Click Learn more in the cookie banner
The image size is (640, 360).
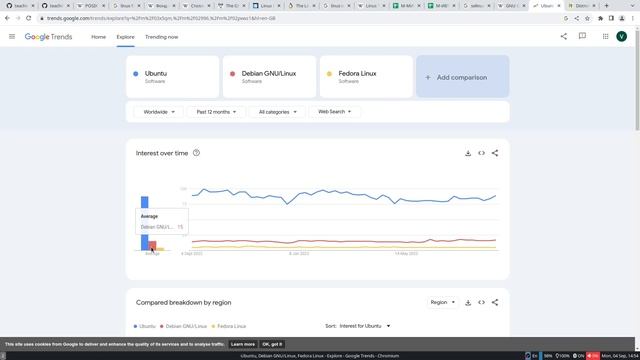click(243, 344)
